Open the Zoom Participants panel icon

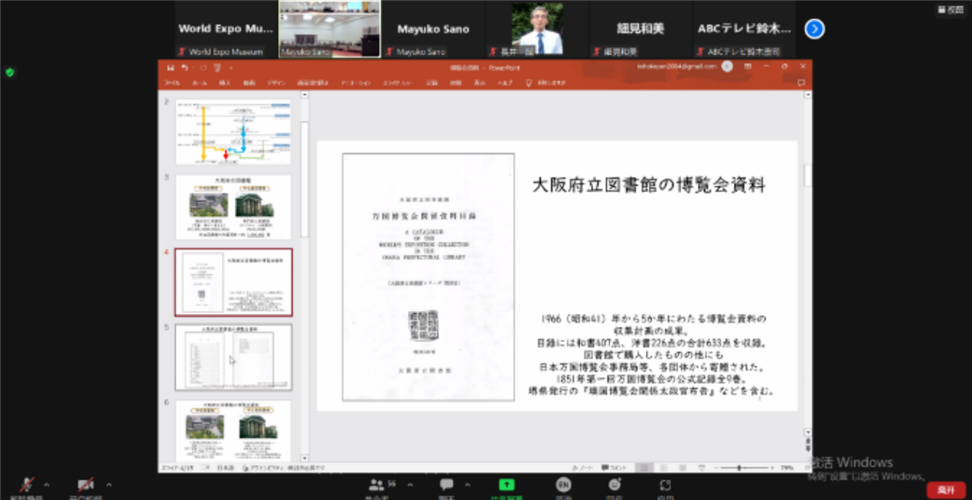378,485
